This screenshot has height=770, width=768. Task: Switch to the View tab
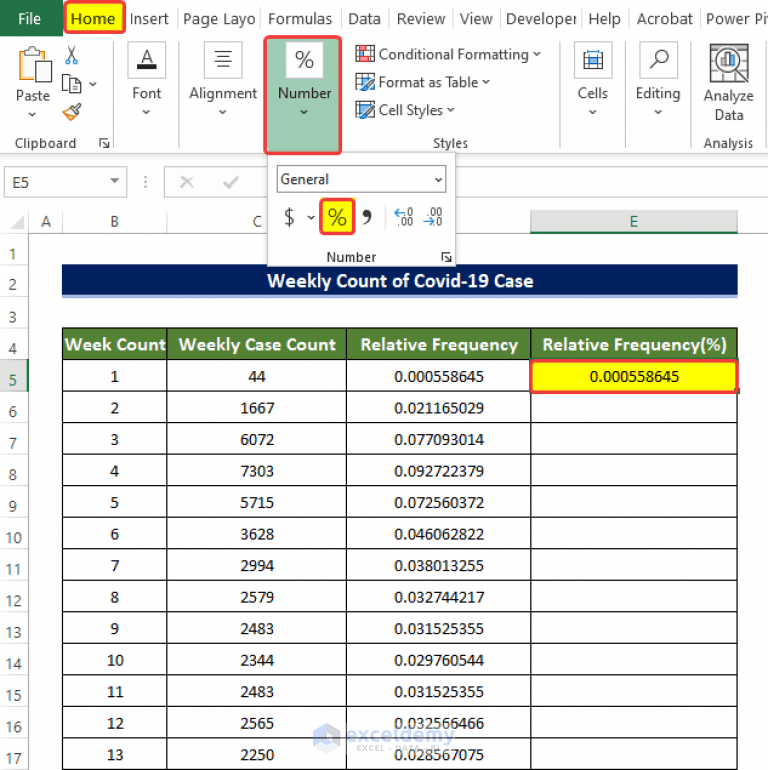(476, 18)
